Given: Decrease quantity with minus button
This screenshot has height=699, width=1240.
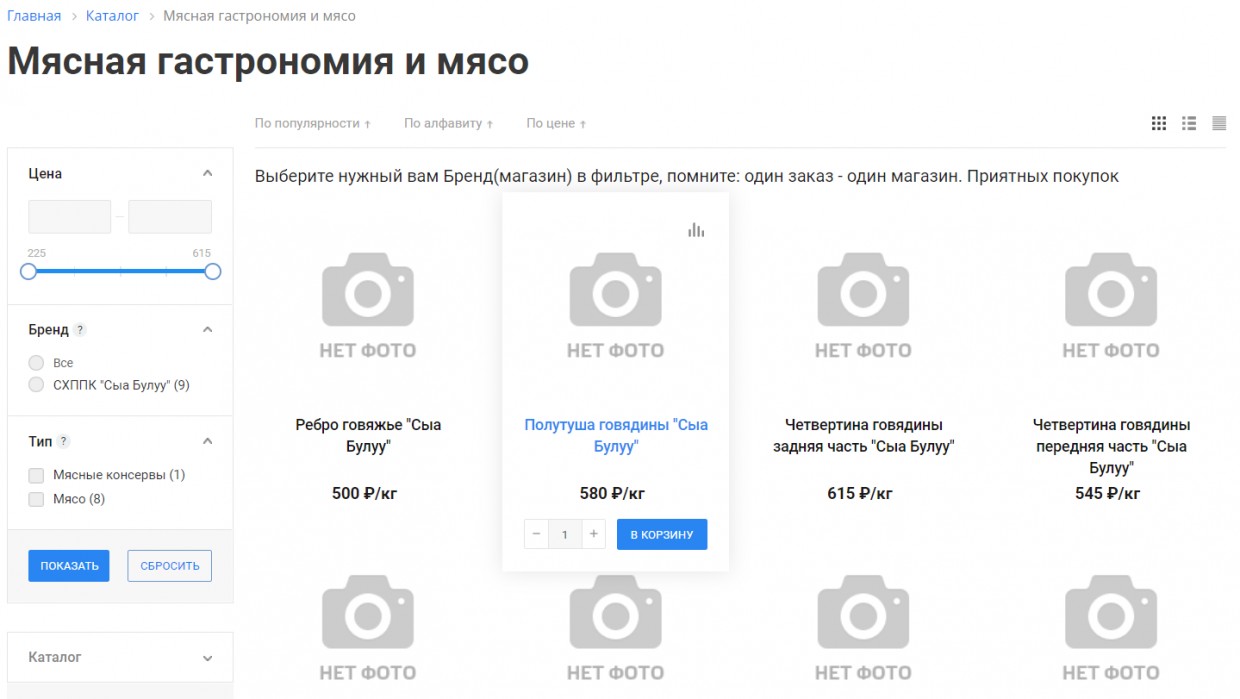Looking at the screenshot, I should [x=537, y=534].
